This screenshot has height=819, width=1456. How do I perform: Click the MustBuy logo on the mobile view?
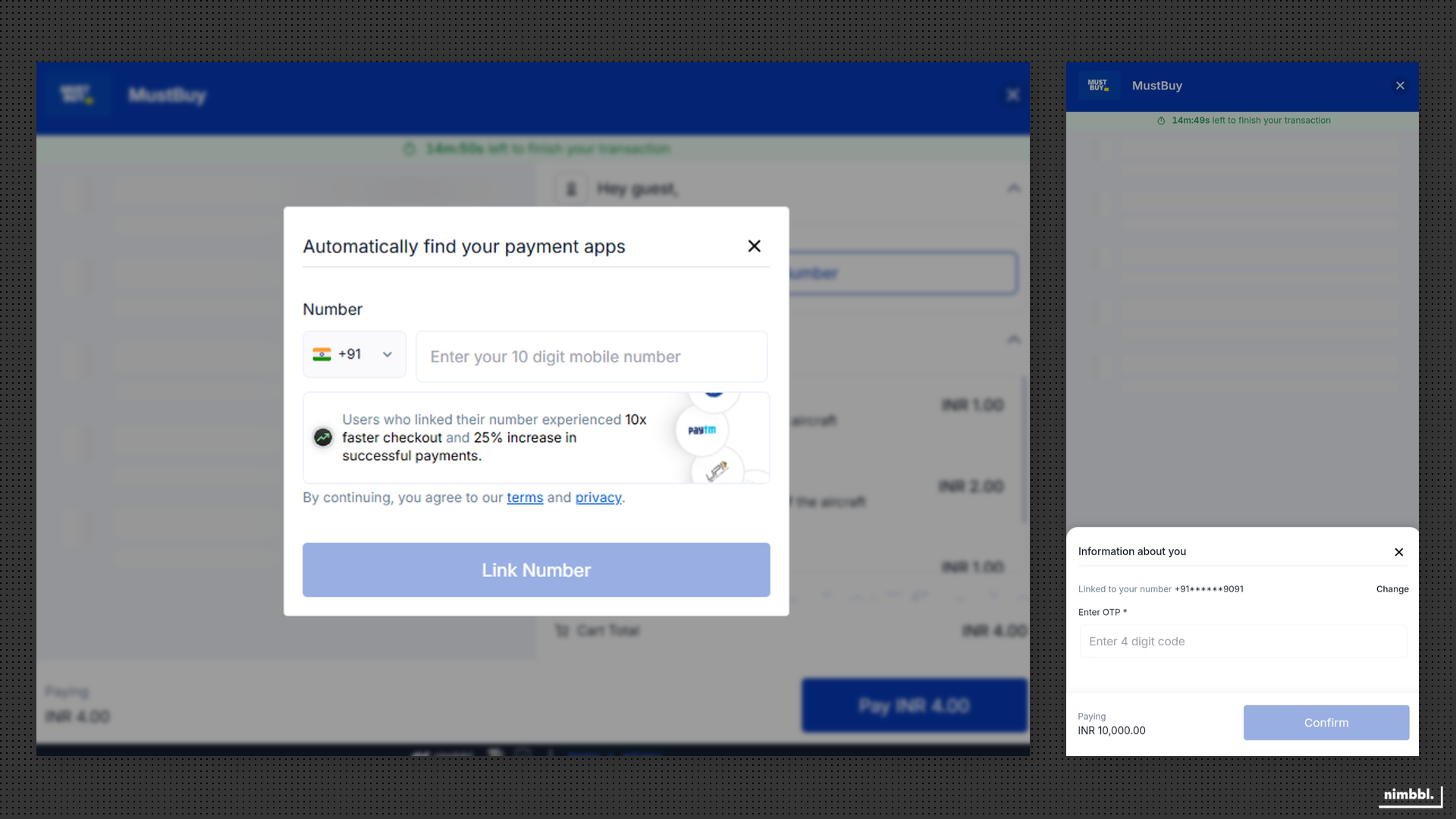tap(1099, 85)
